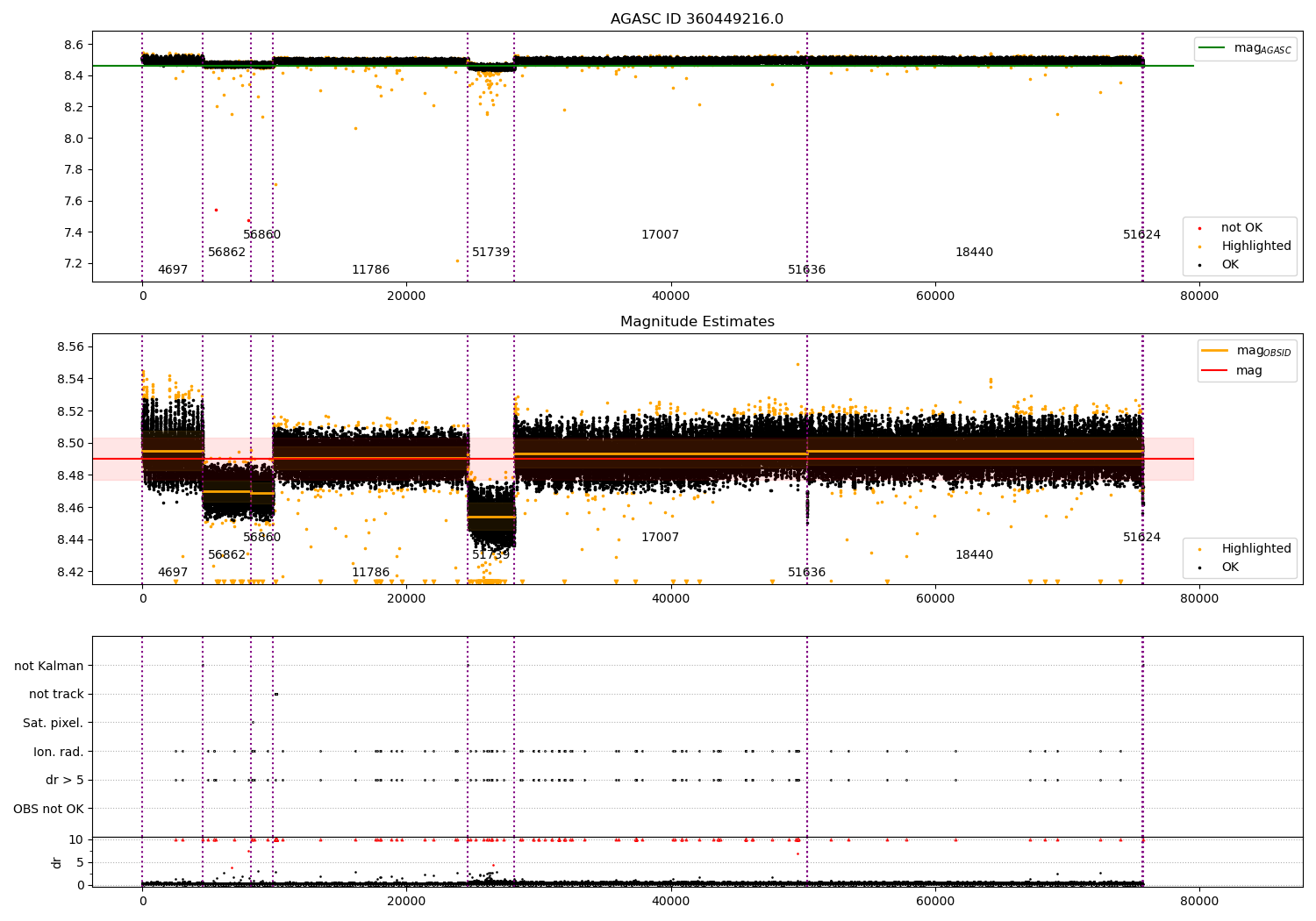The image size is (1316, 921).
Task: Click OBSID label 51624 in the top plot
Action: coord(1142,235)
